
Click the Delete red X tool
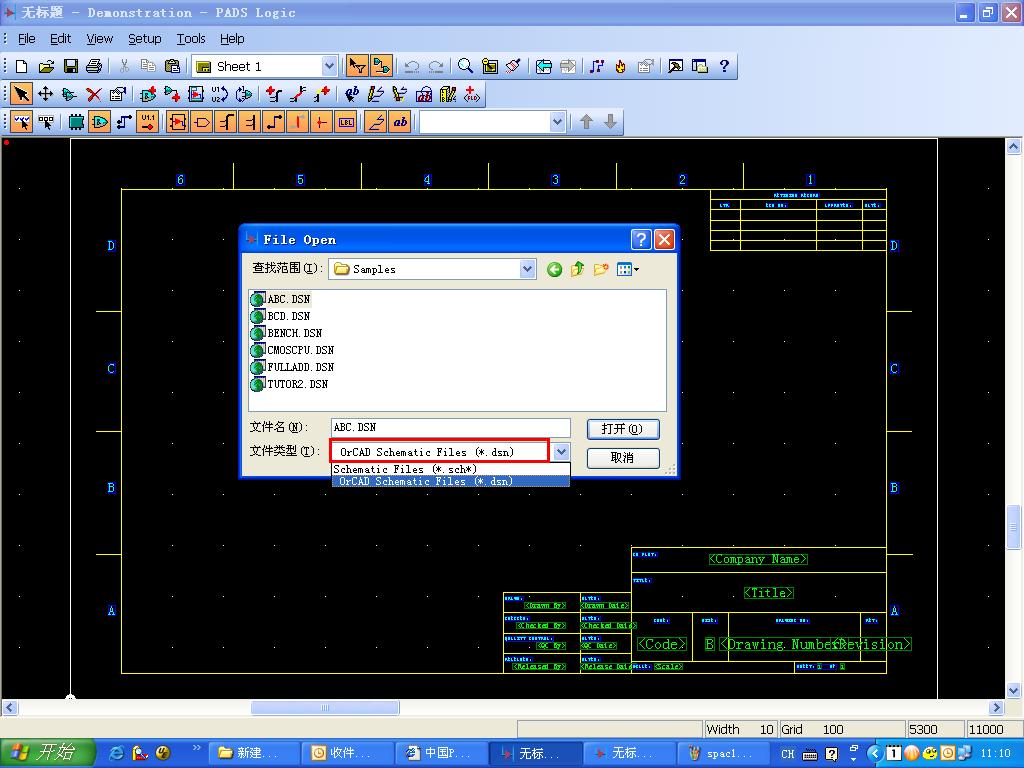pyautogui.click(x=94, y=94)
